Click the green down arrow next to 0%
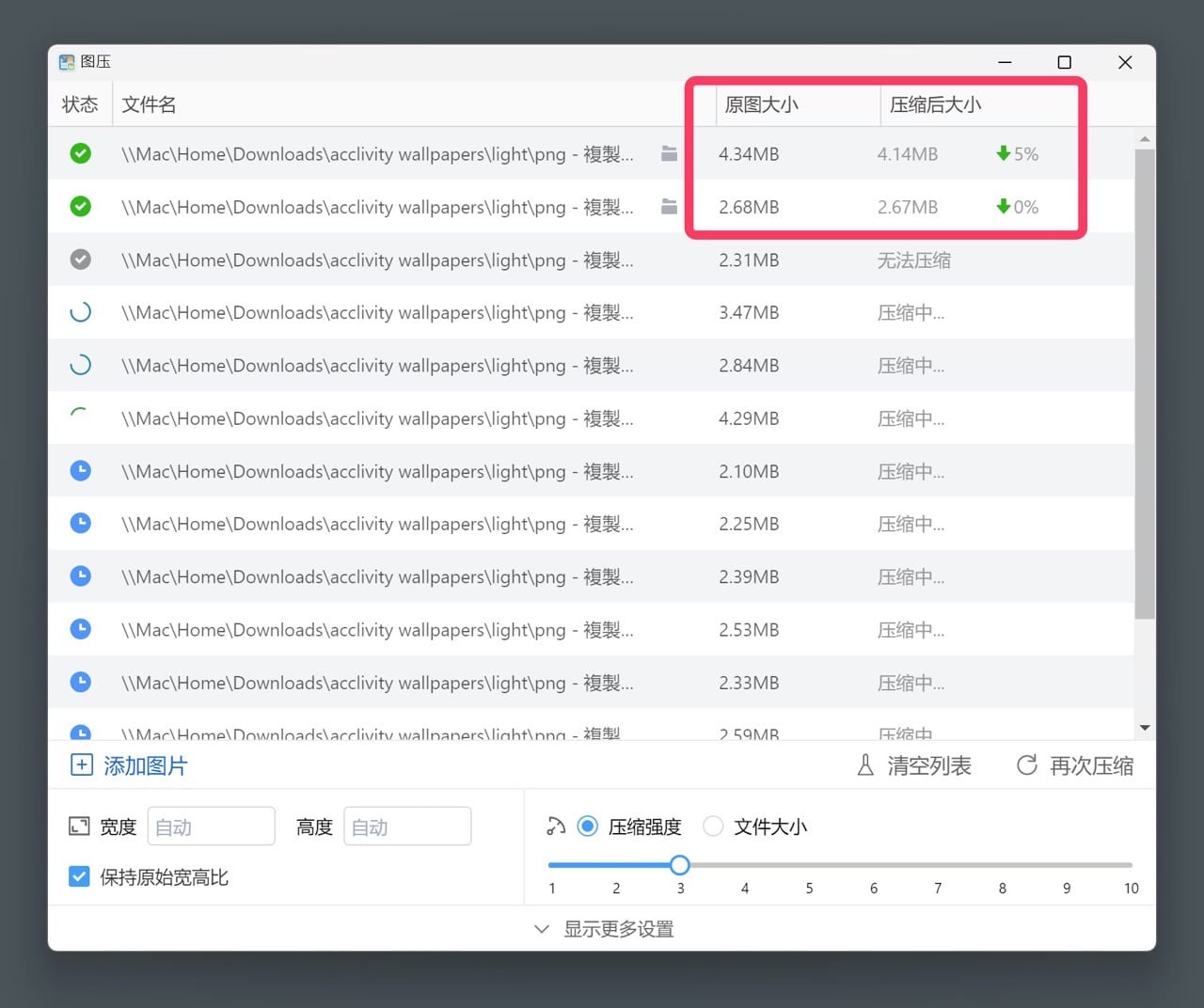This screenshot has width=1204, height=1008. click(x=1003, y=206)
